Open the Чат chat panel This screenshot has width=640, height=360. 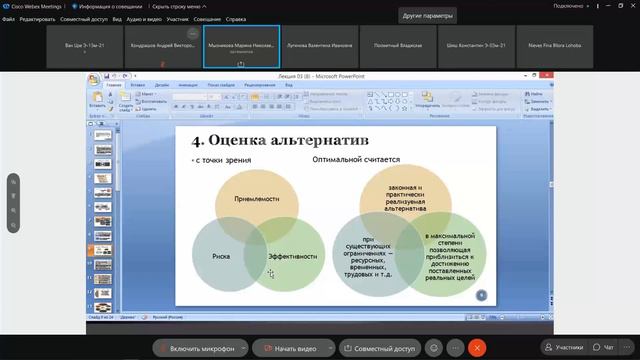603,347
